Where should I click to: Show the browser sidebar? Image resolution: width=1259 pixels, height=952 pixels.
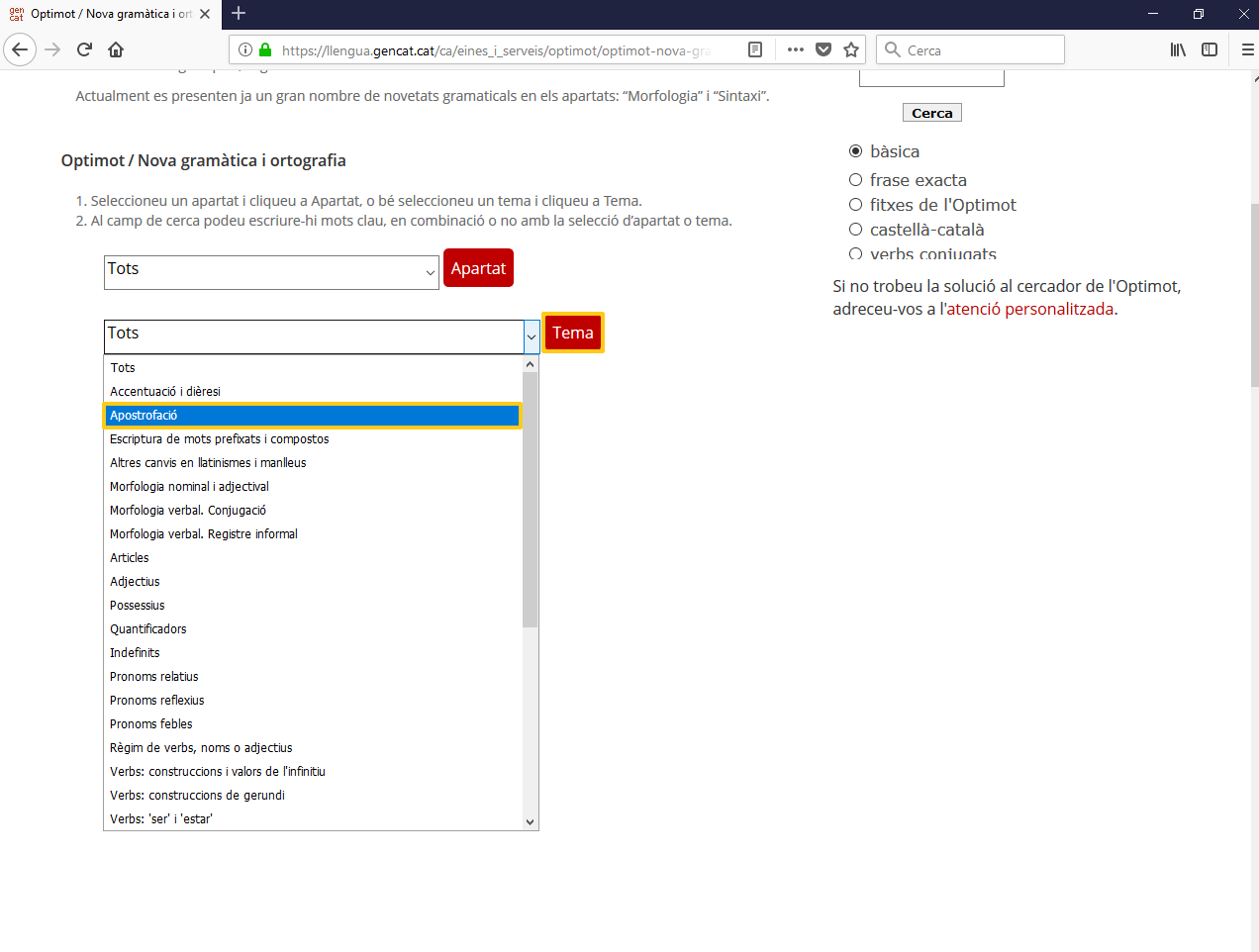click(x=1210, y=49)
